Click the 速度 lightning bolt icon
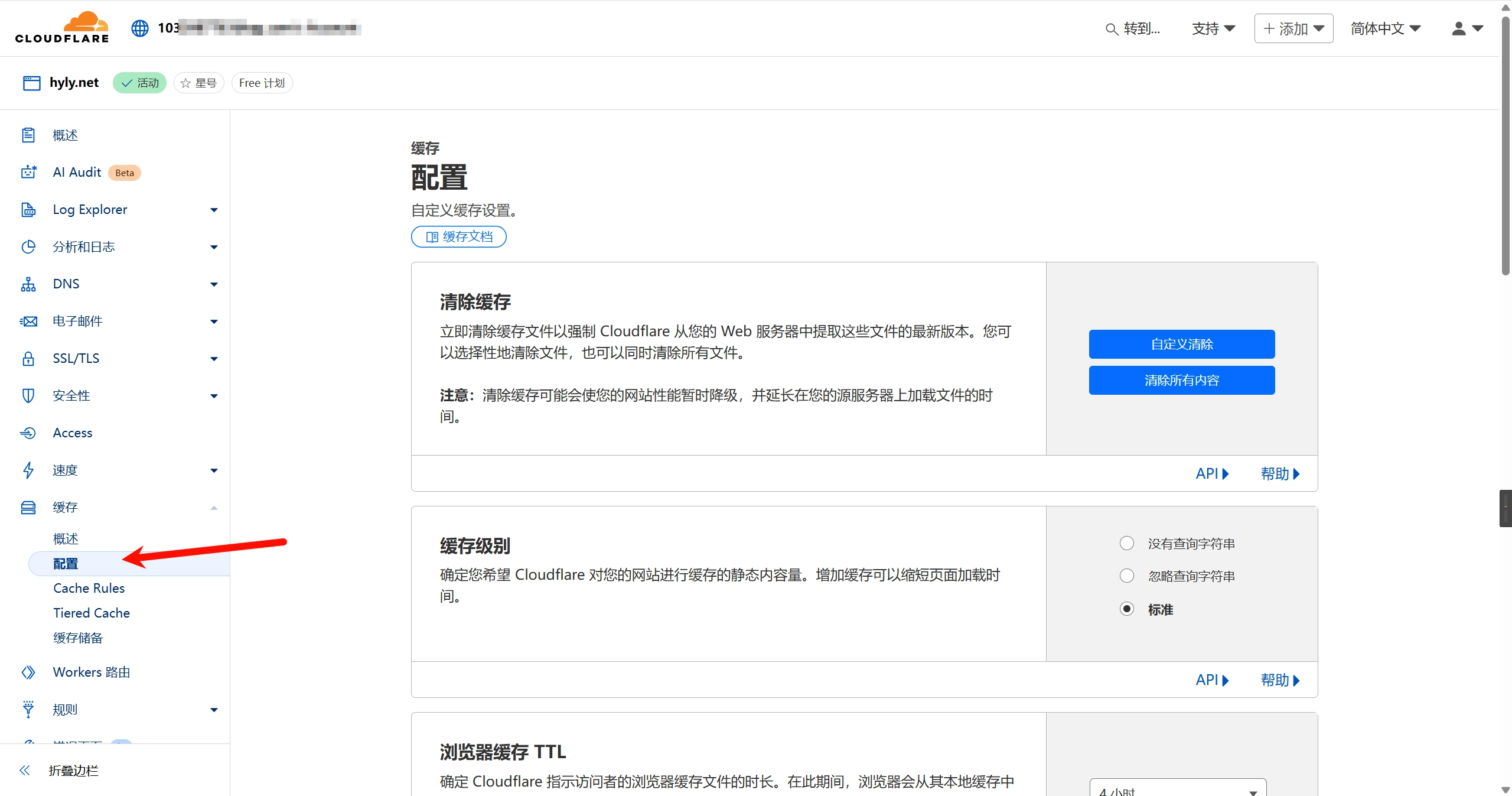1512x796 pixels. click(28, 470)
